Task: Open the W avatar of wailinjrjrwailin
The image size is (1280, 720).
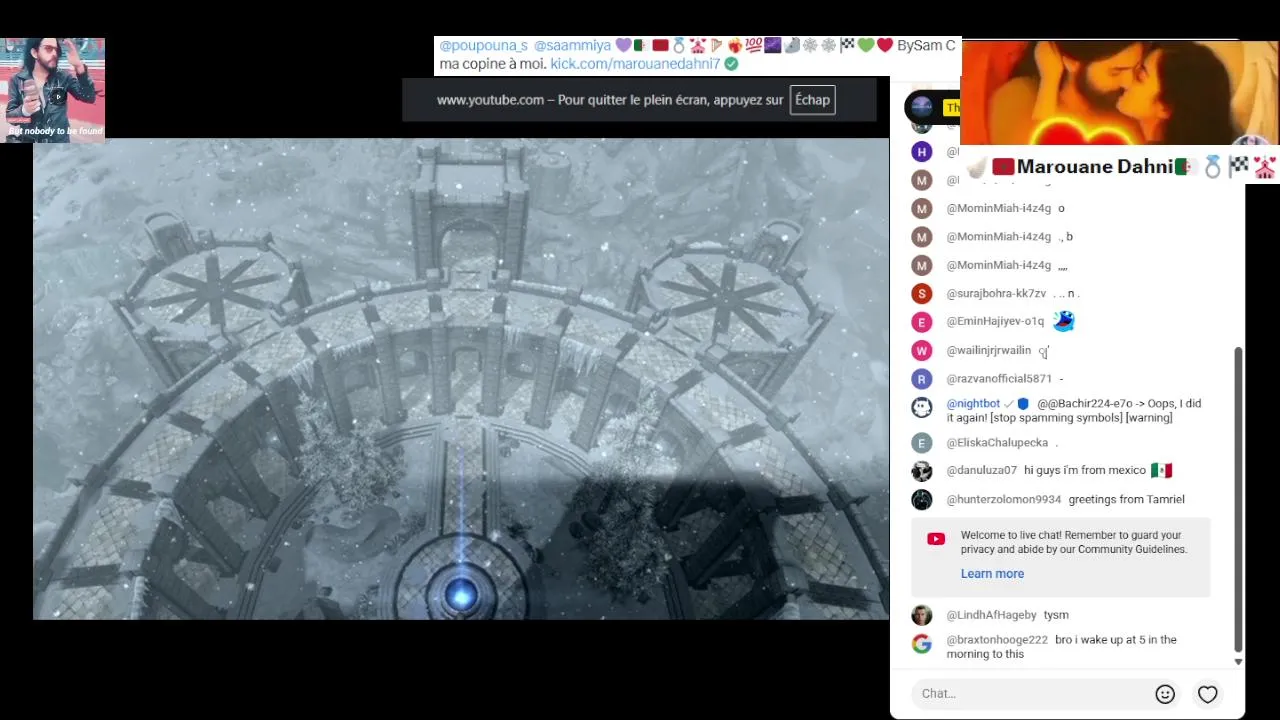Action: (x=922, y=351)
